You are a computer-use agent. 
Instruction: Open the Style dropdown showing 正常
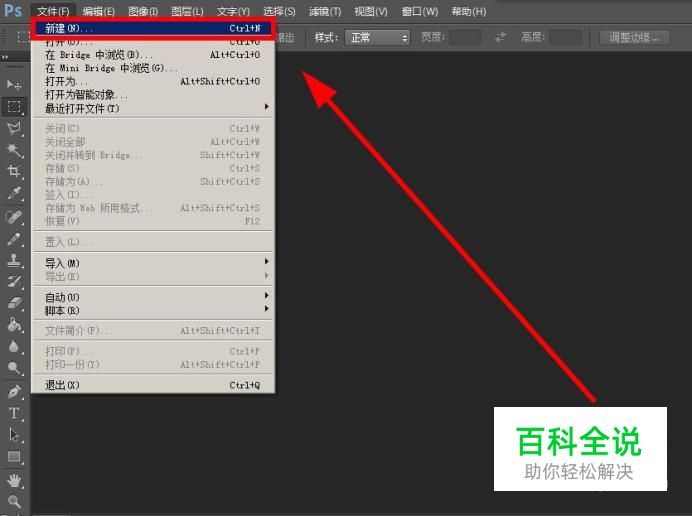[x=377, y=38]
